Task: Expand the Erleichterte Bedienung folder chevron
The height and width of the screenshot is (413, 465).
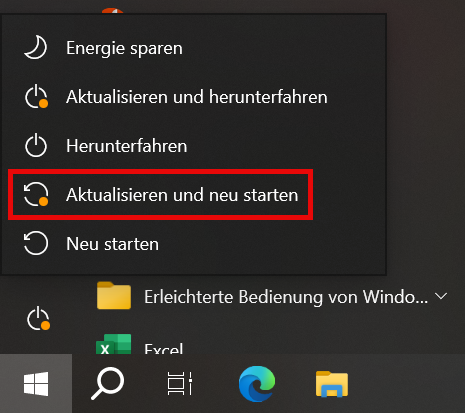Action: click(441, 296)
